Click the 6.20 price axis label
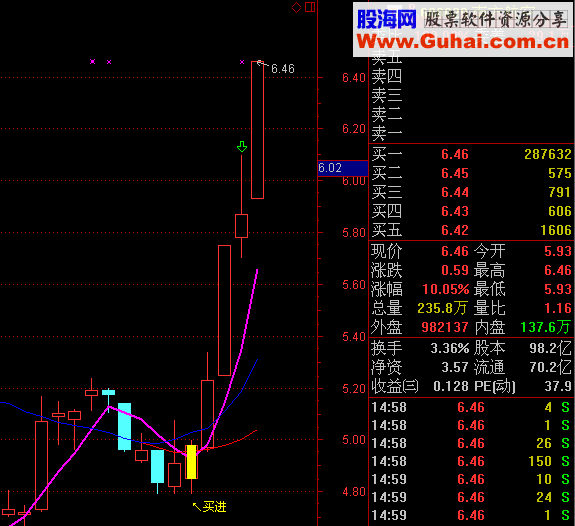 (x=354, y=129)
